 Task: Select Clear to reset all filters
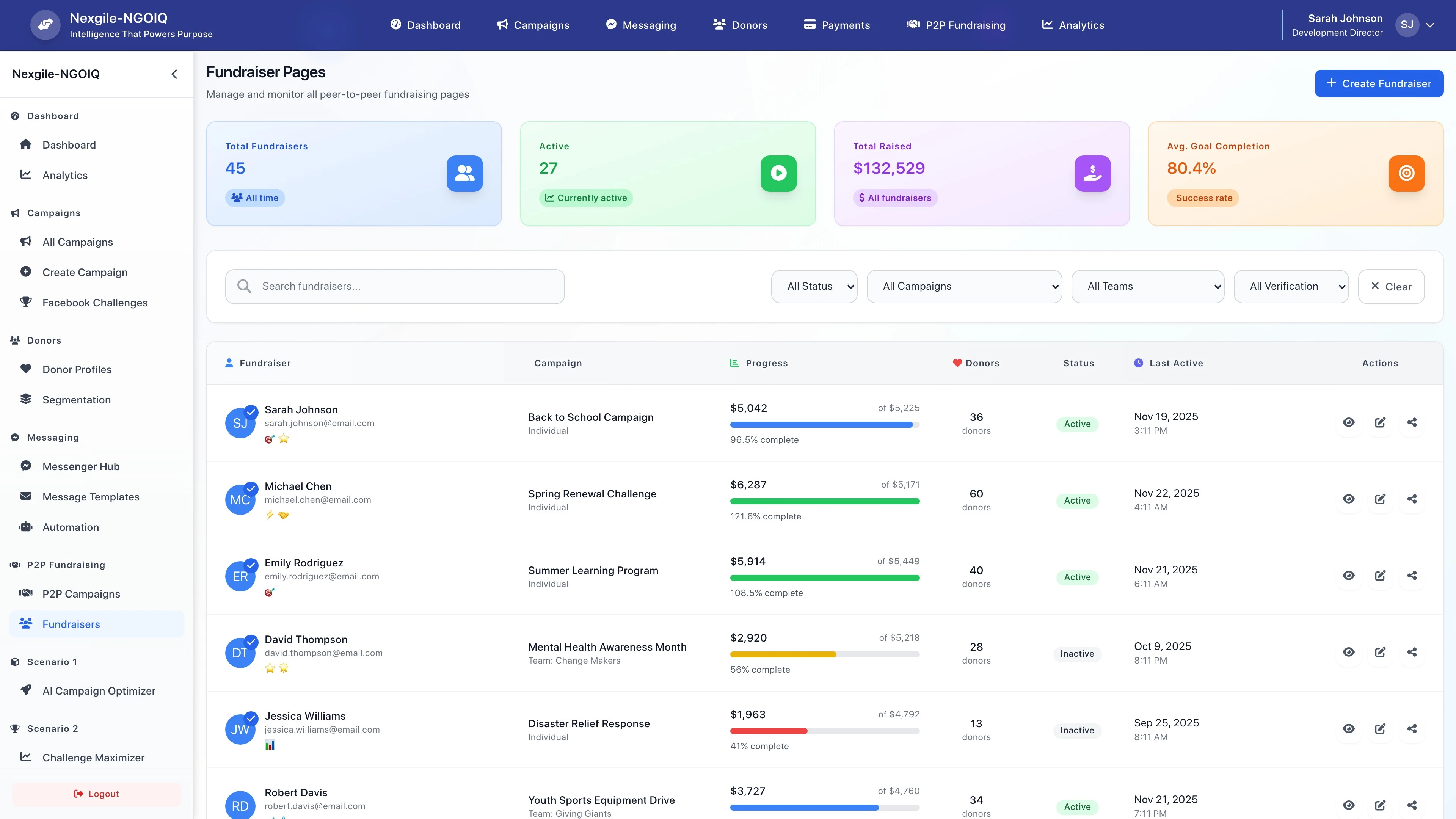click(x=1392, y=286)
